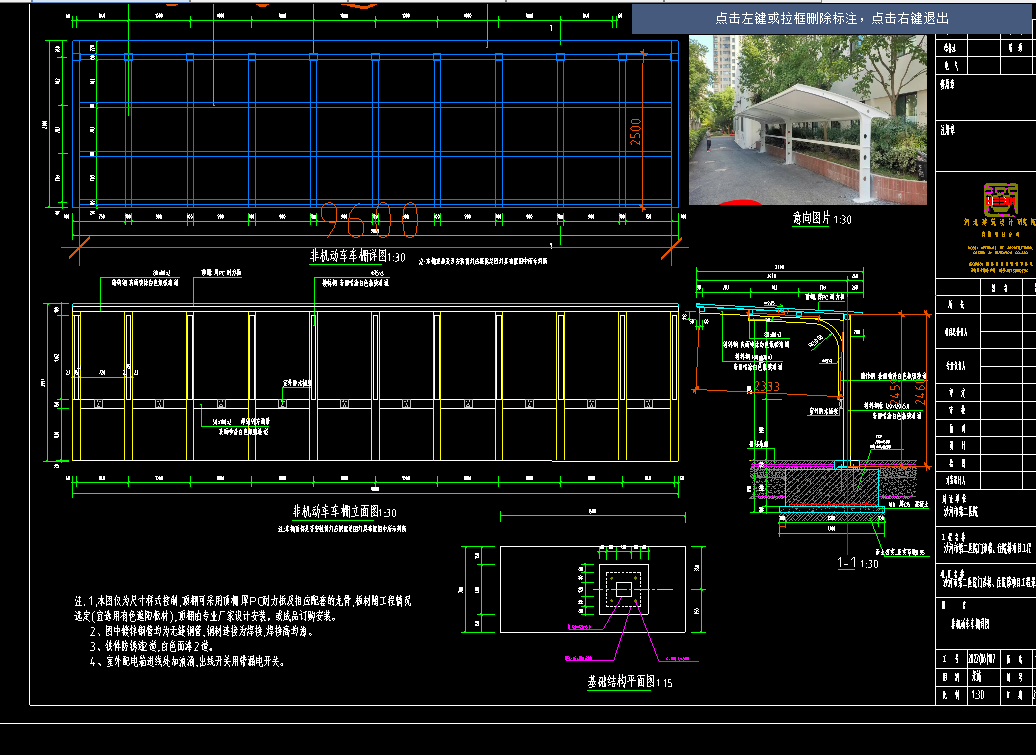The height and width of the screenshot is (755, 1036).
Task: Click the 1-1 1:30 section title
Action: pos(858,563)
